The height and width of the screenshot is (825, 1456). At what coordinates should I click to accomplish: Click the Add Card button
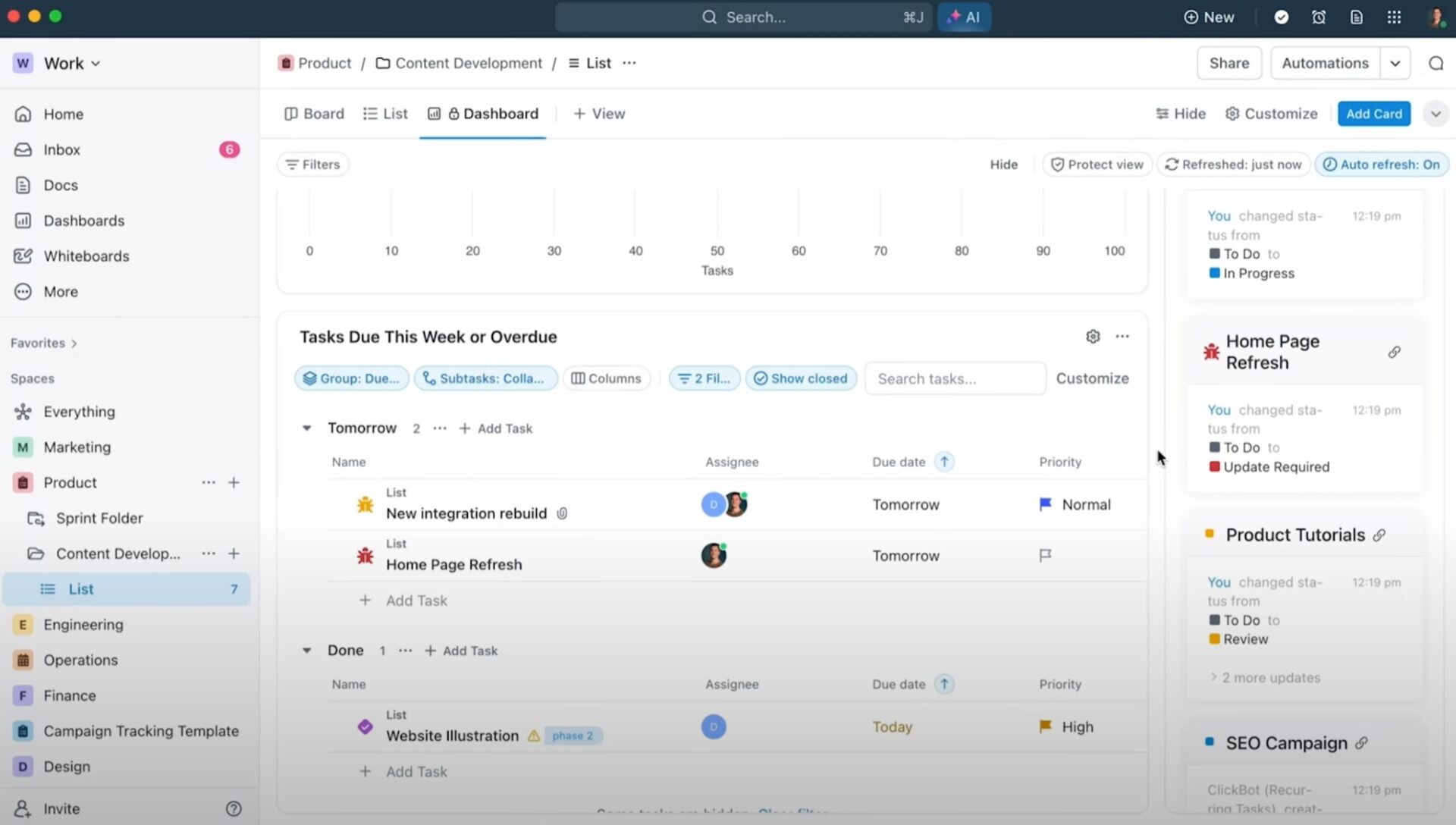pos(1373,114)
